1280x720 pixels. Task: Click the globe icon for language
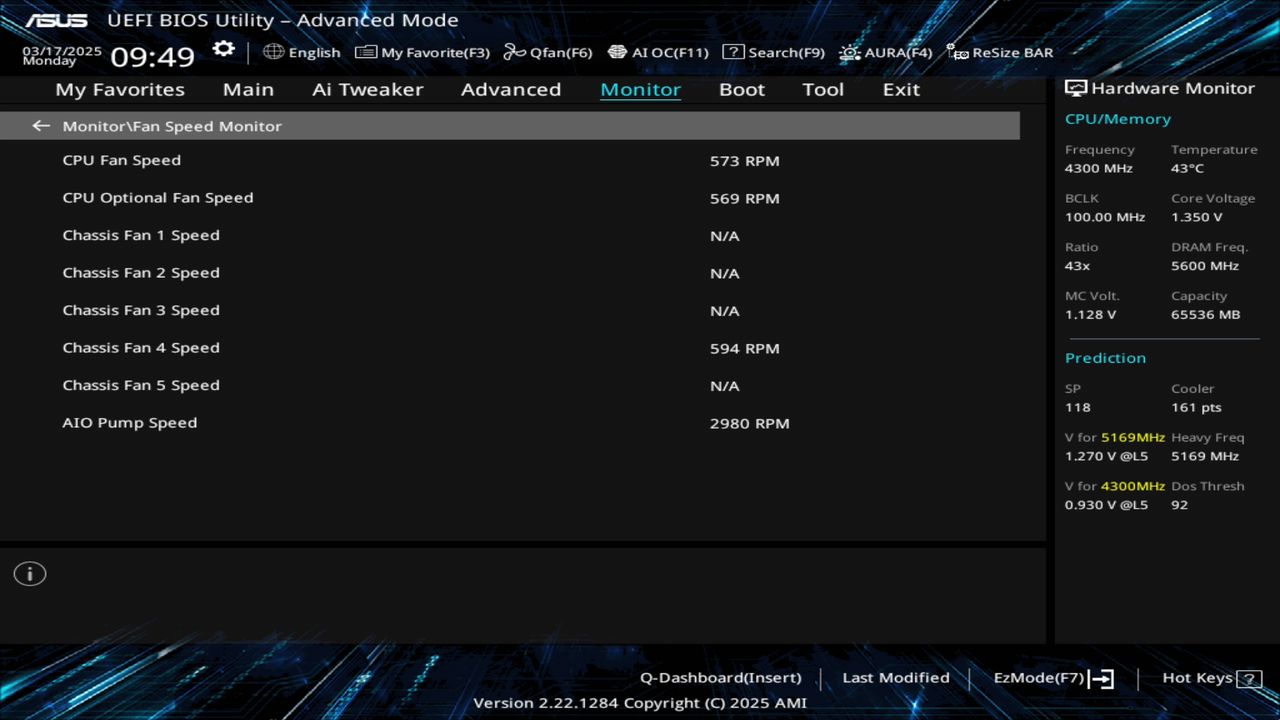pyautogui.click(x=273, y=52)
